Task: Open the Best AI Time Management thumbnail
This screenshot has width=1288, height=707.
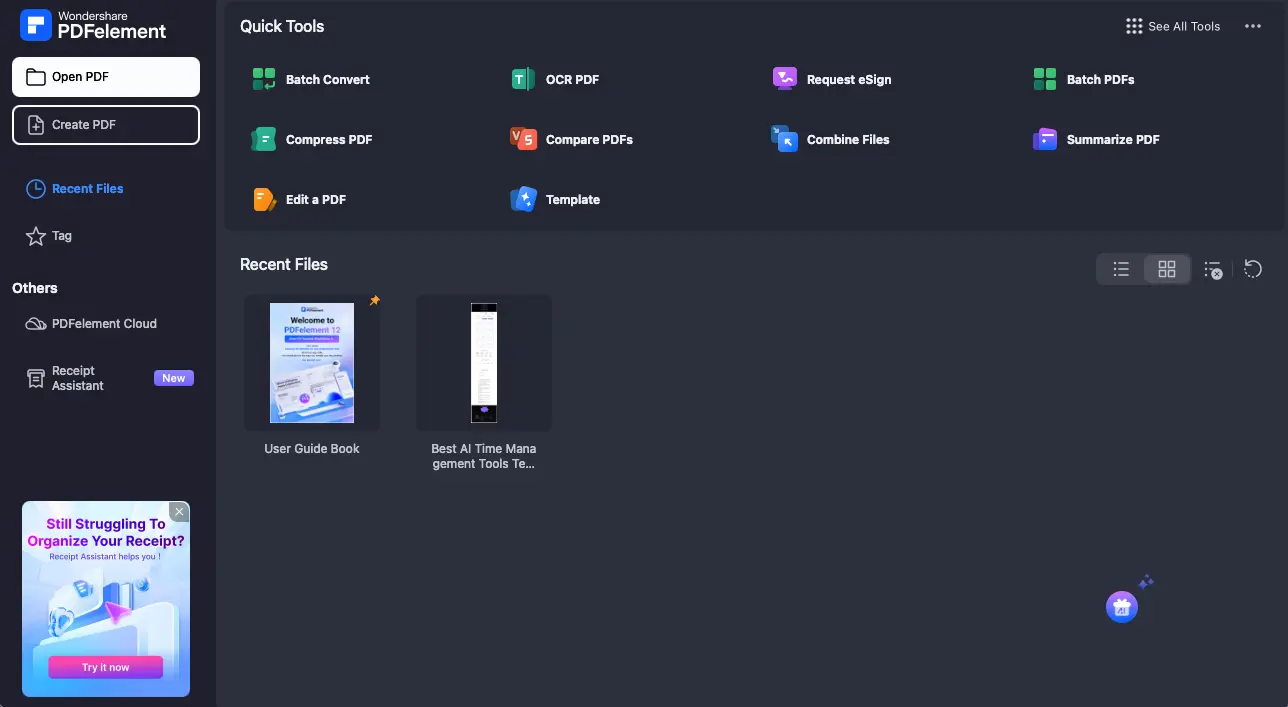Action: click(484, 363)
